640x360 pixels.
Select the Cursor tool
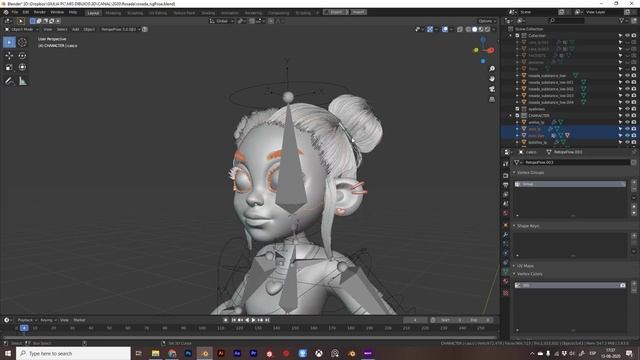pyautogui.click(x=22, y=42)
